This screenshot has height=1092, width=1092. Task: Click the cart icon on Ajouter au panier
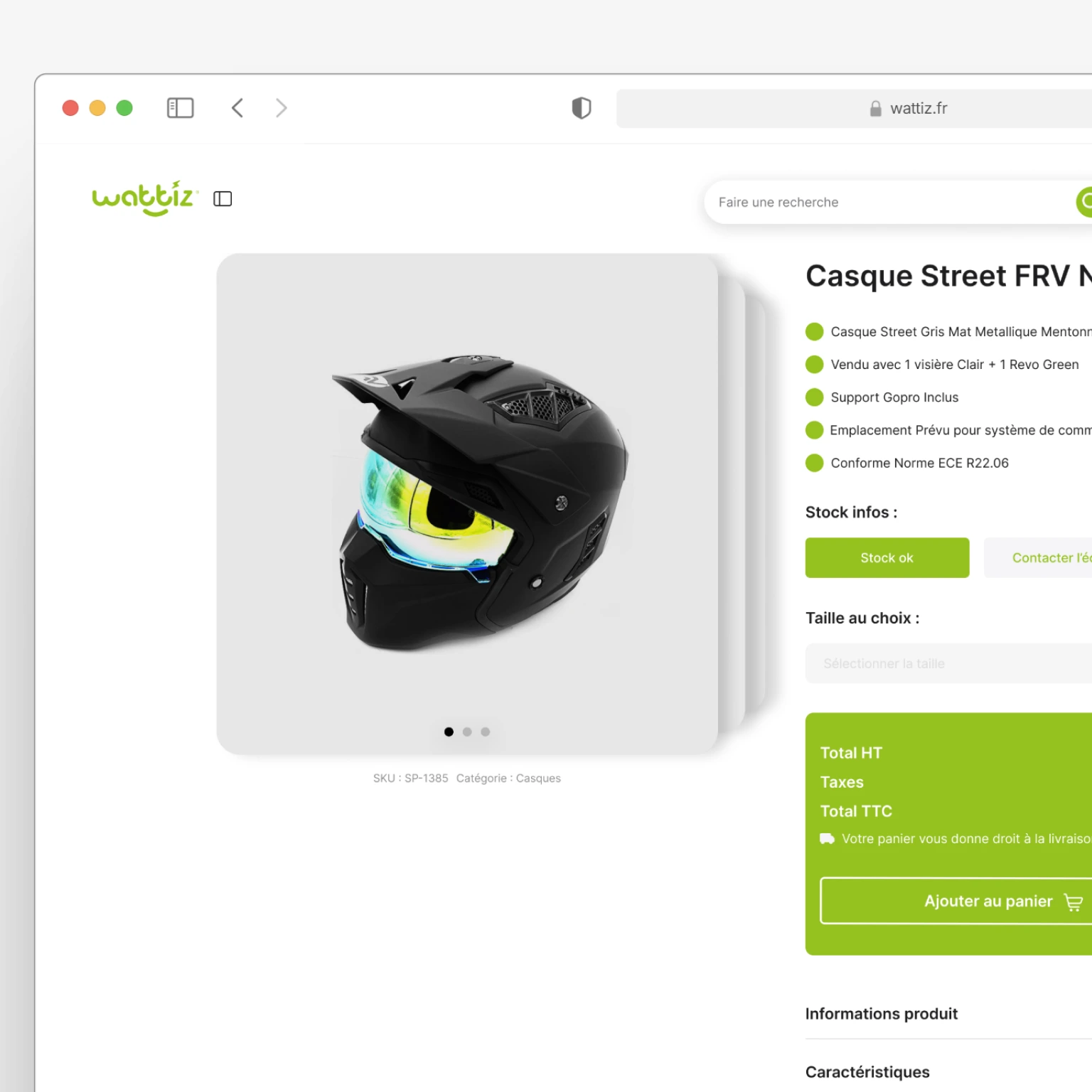pos(1073,902)
